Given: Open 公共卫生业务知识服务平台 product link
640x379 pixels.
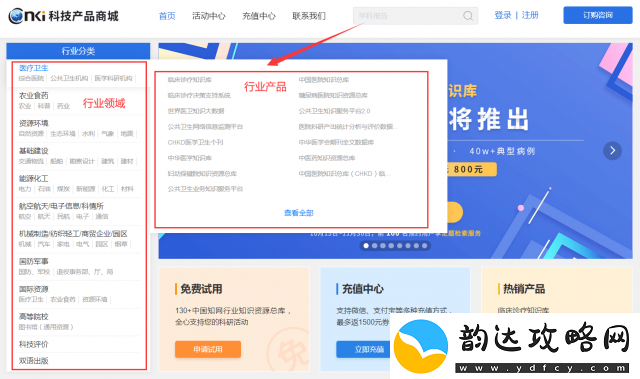Looking at the screenshot, I should click(x=205, y=189).
